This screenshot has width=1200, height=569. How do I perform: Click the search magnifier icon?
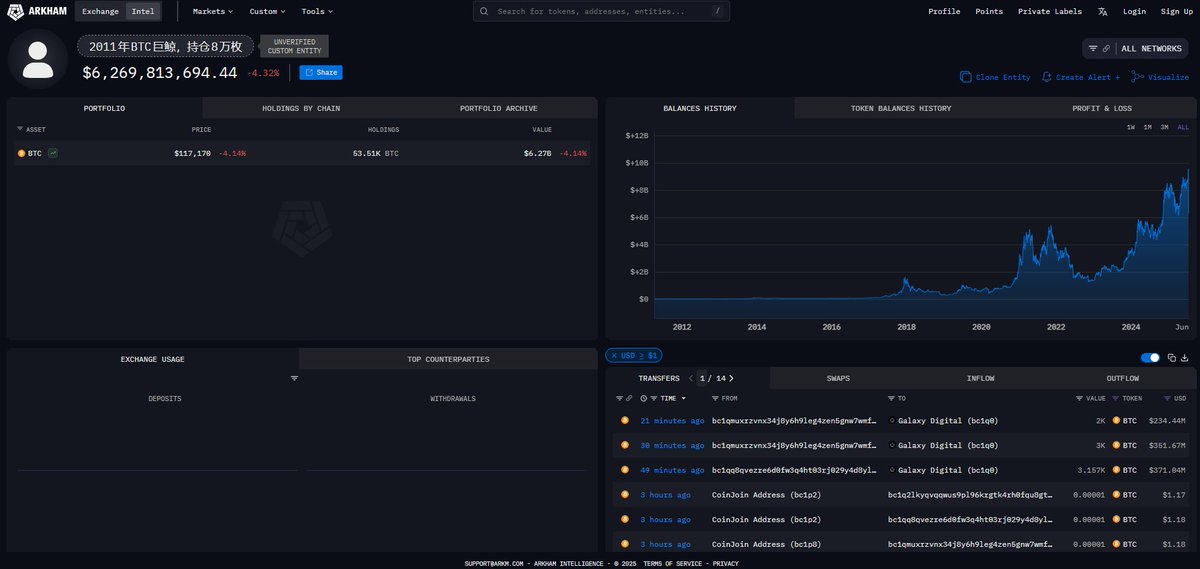tap(485, 11)
